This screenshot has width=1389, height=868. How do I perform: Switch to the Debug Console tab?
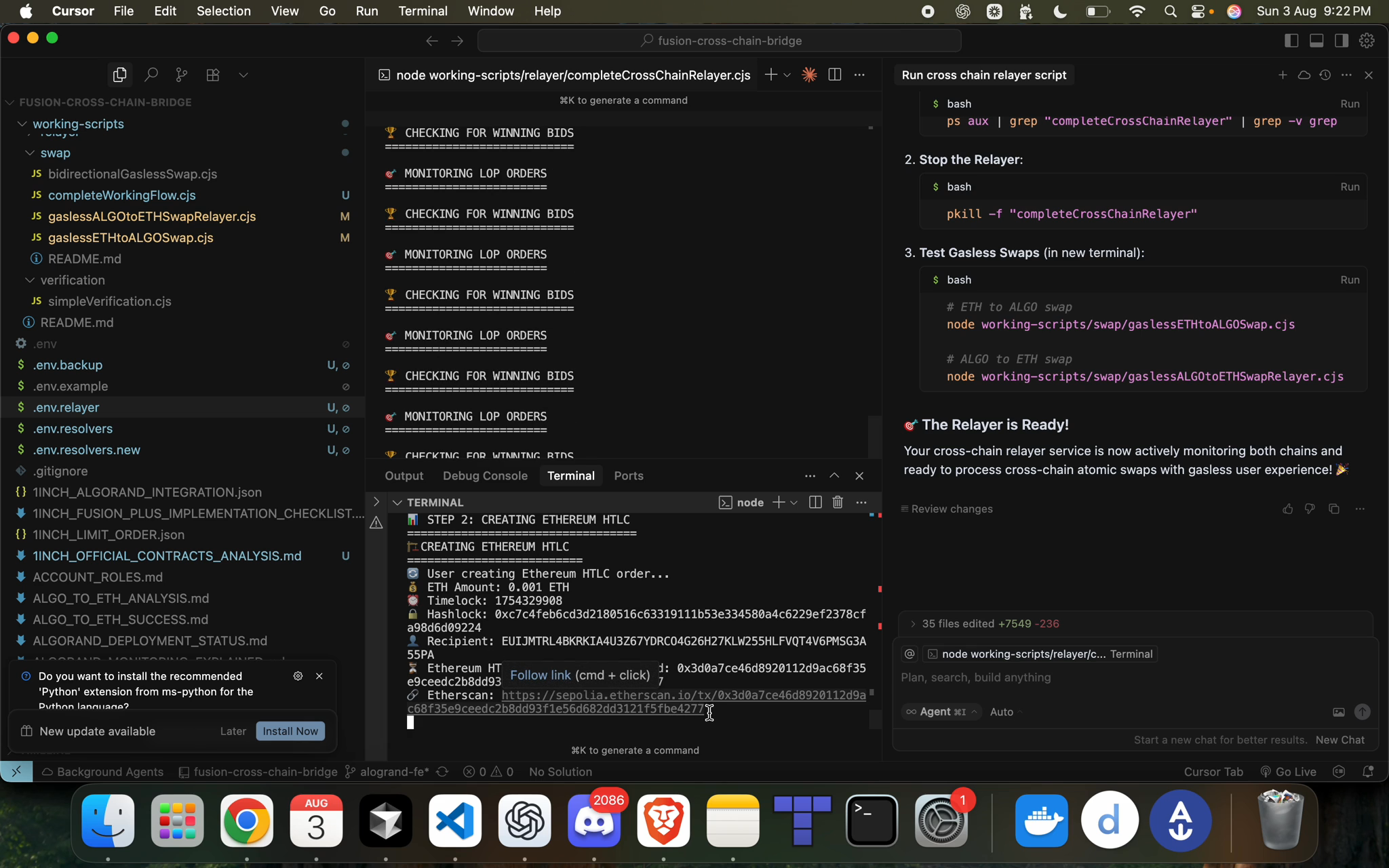[x=485, y=475]
